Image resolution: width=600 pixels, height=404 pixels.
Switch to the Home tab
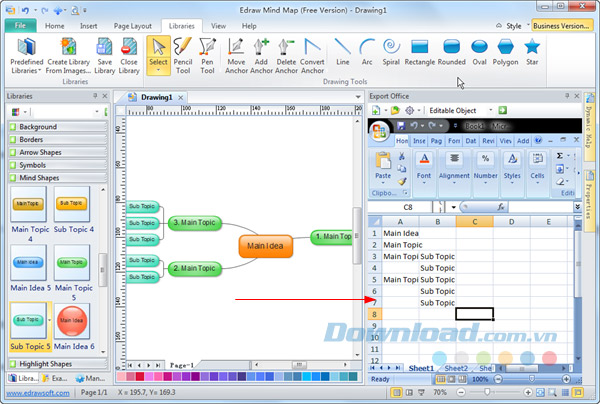point(54,26)
